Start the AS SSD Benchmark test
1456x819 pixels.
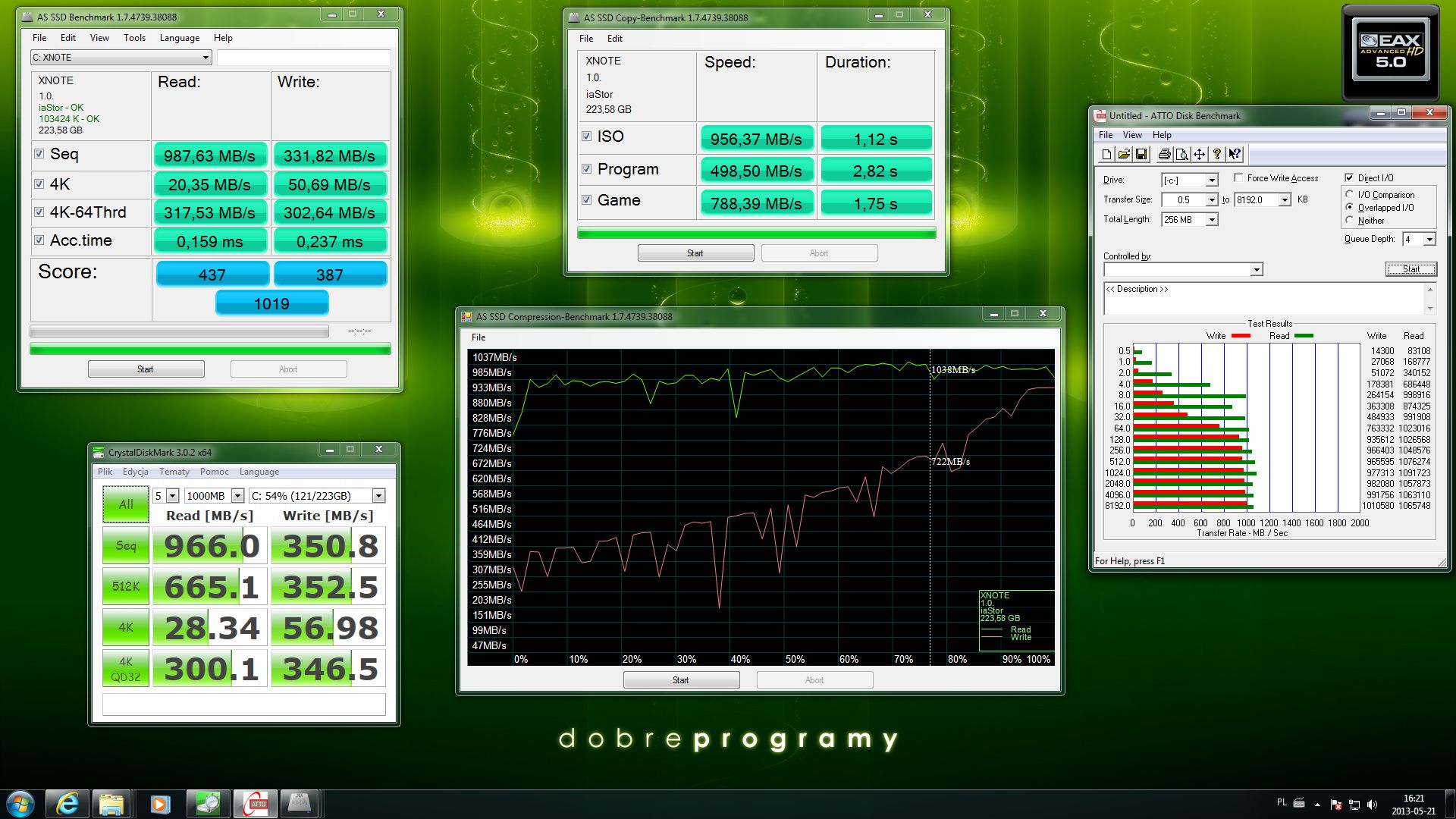pos(146,369)
